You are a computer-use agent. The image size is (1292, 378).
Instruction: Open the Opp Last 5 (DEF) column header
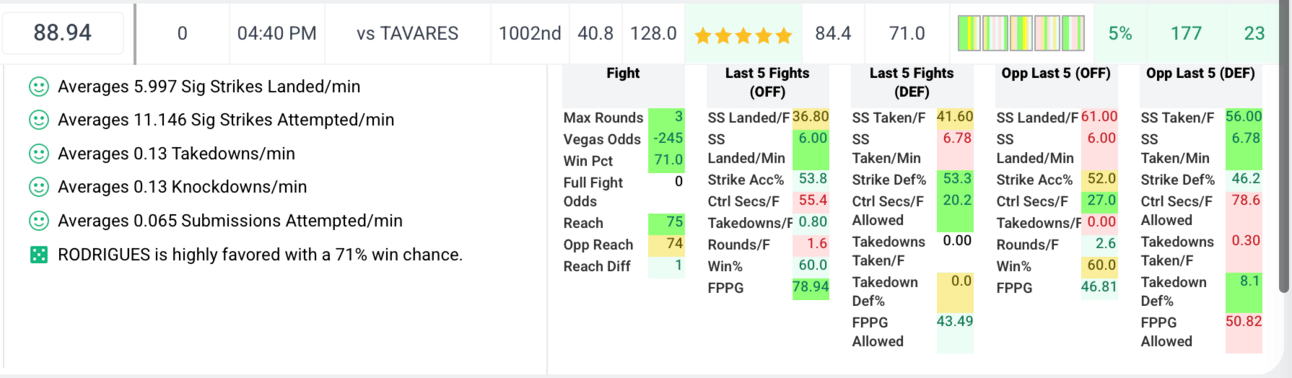point(1200,73)
